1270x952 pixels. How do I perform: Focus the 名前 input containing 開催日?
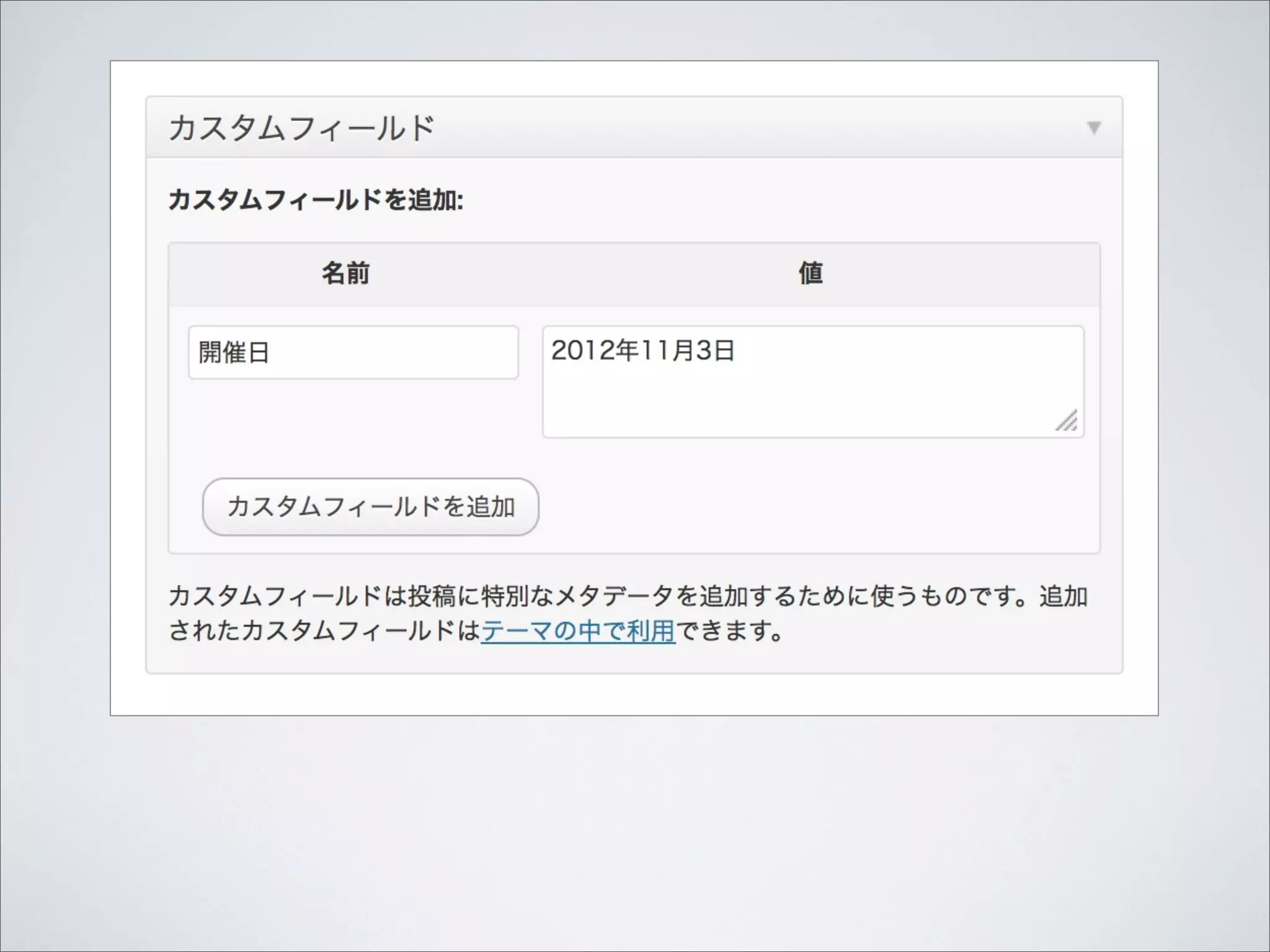pyautogui.click(x=353, y=352)
